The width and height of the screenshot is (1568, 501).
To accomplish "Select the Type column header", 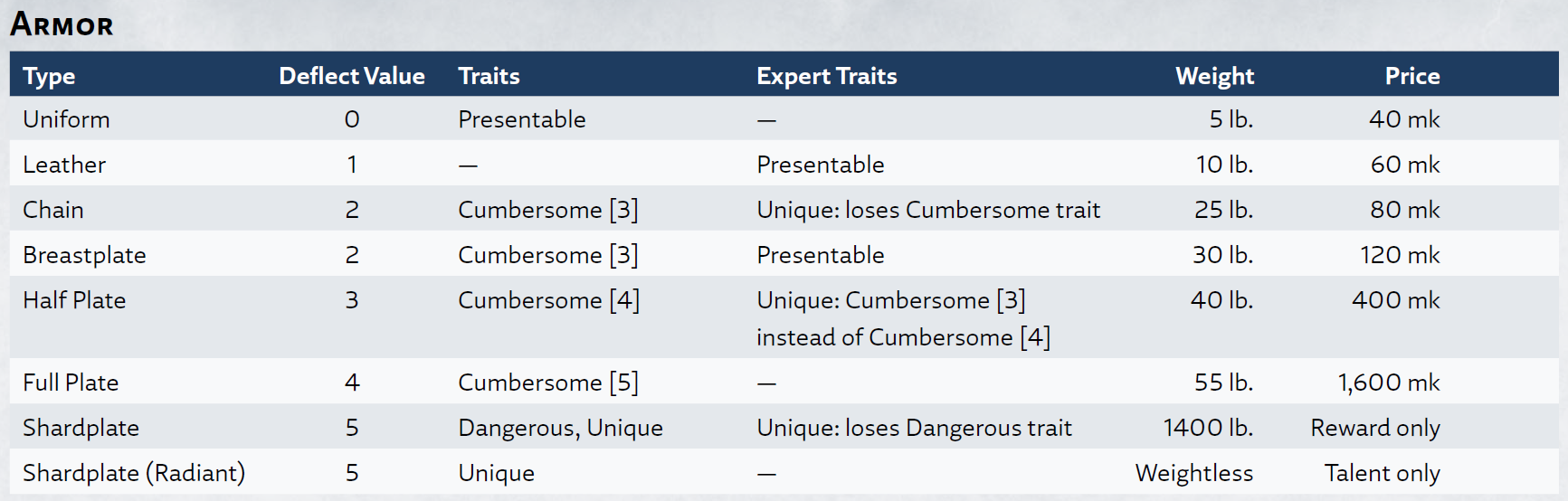I will coord(49,77).
